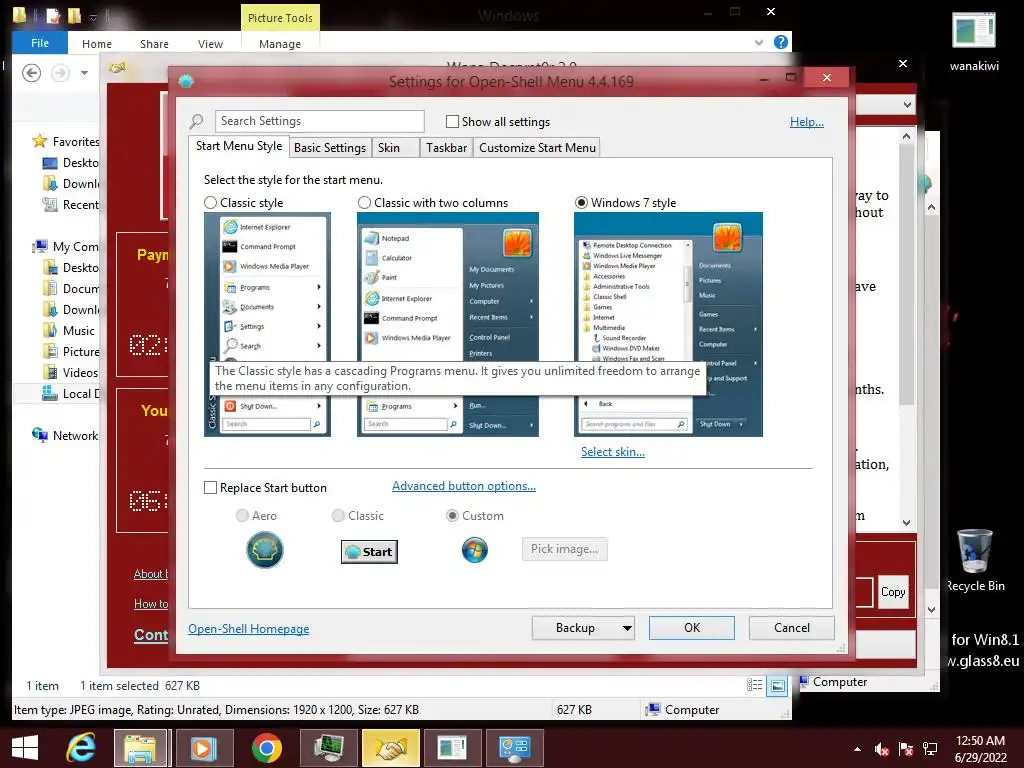Viewport: 1024px width, 768px height.
Task: Choose the Custom button radio option
Action: 452,515
